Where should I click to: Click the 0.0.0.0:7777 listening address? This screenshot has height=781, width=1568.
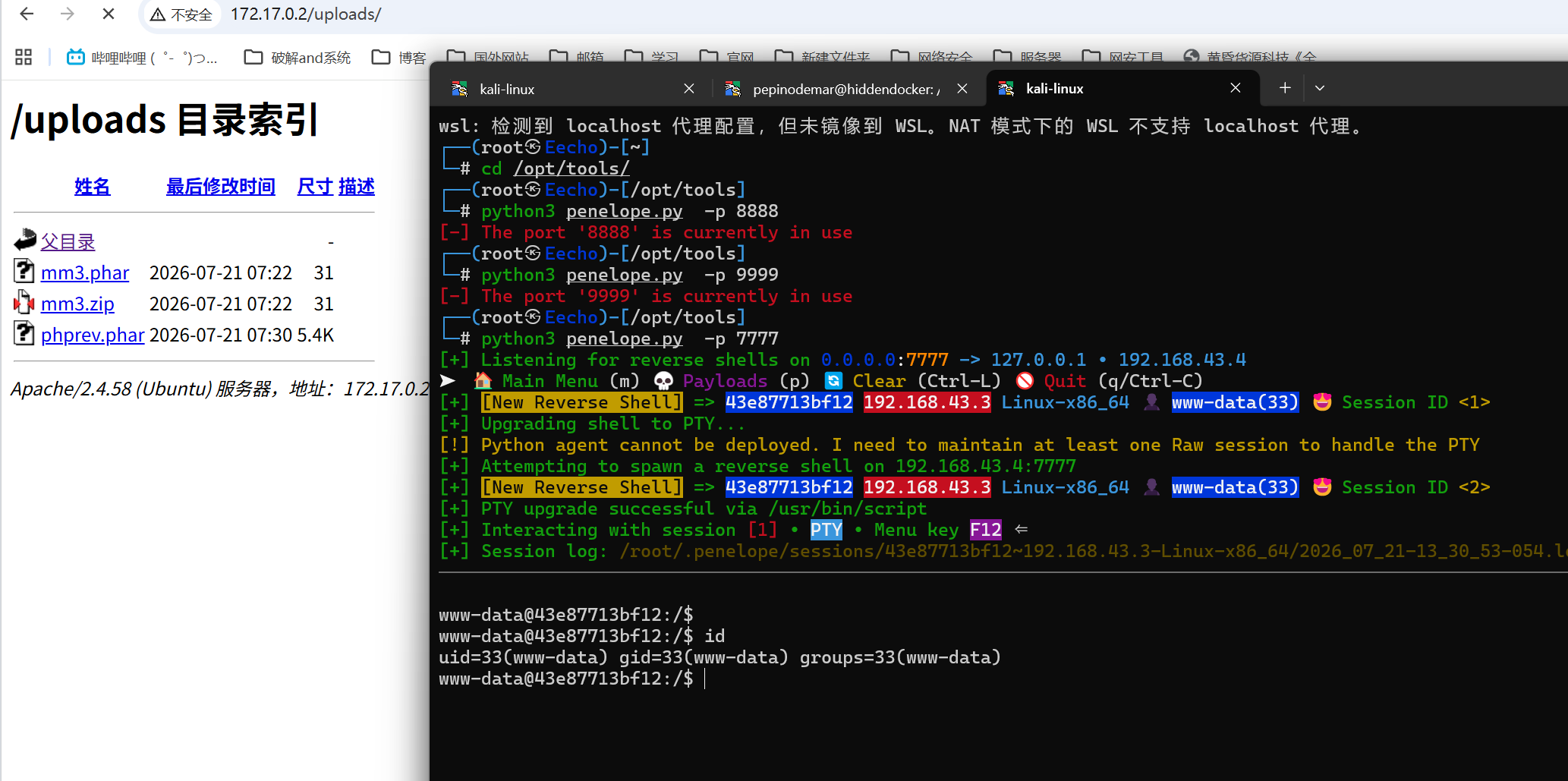(x=884, y=360)
